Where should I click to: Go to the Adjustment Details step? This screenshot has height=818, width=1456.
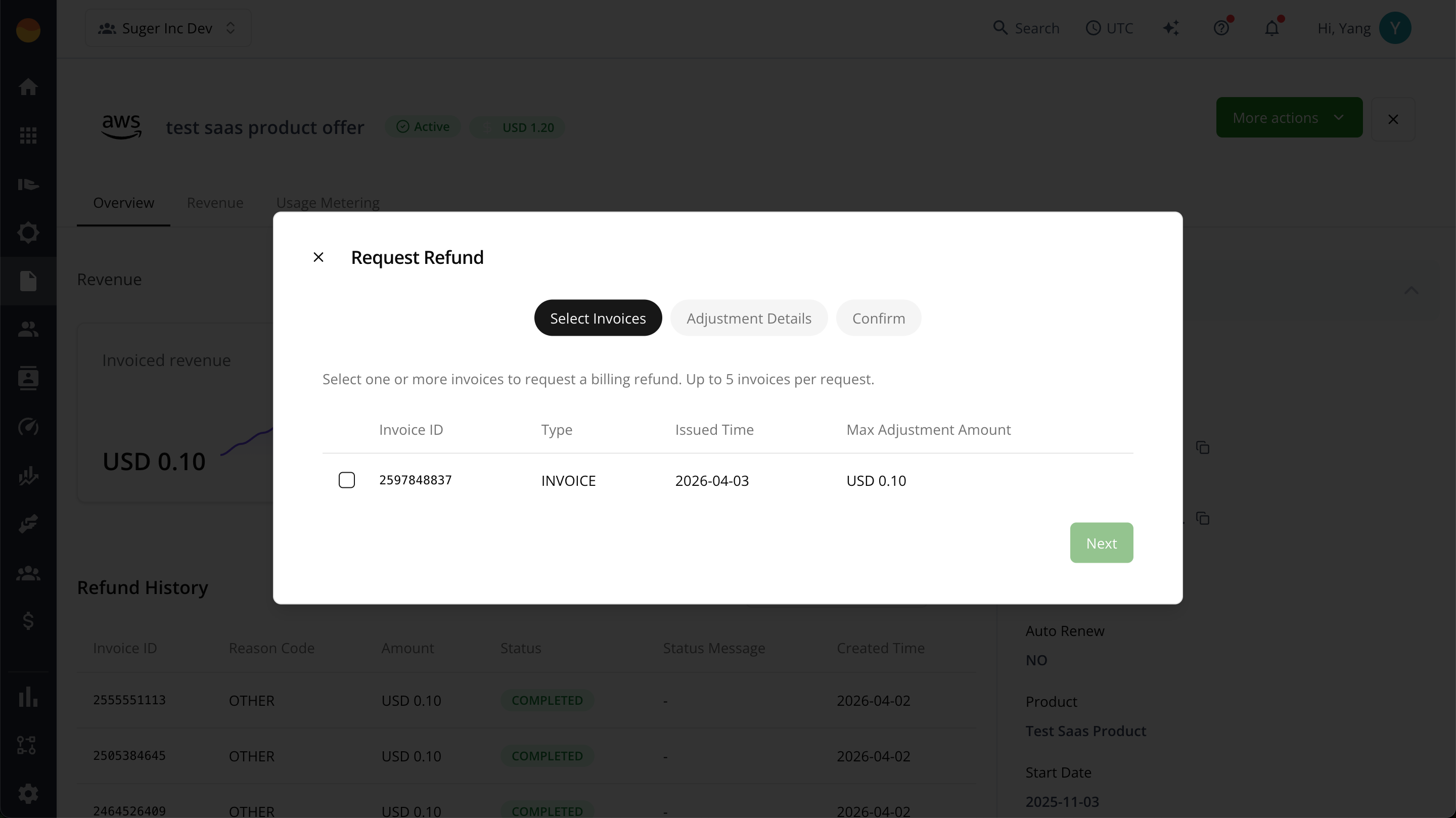tap(748, 317)
